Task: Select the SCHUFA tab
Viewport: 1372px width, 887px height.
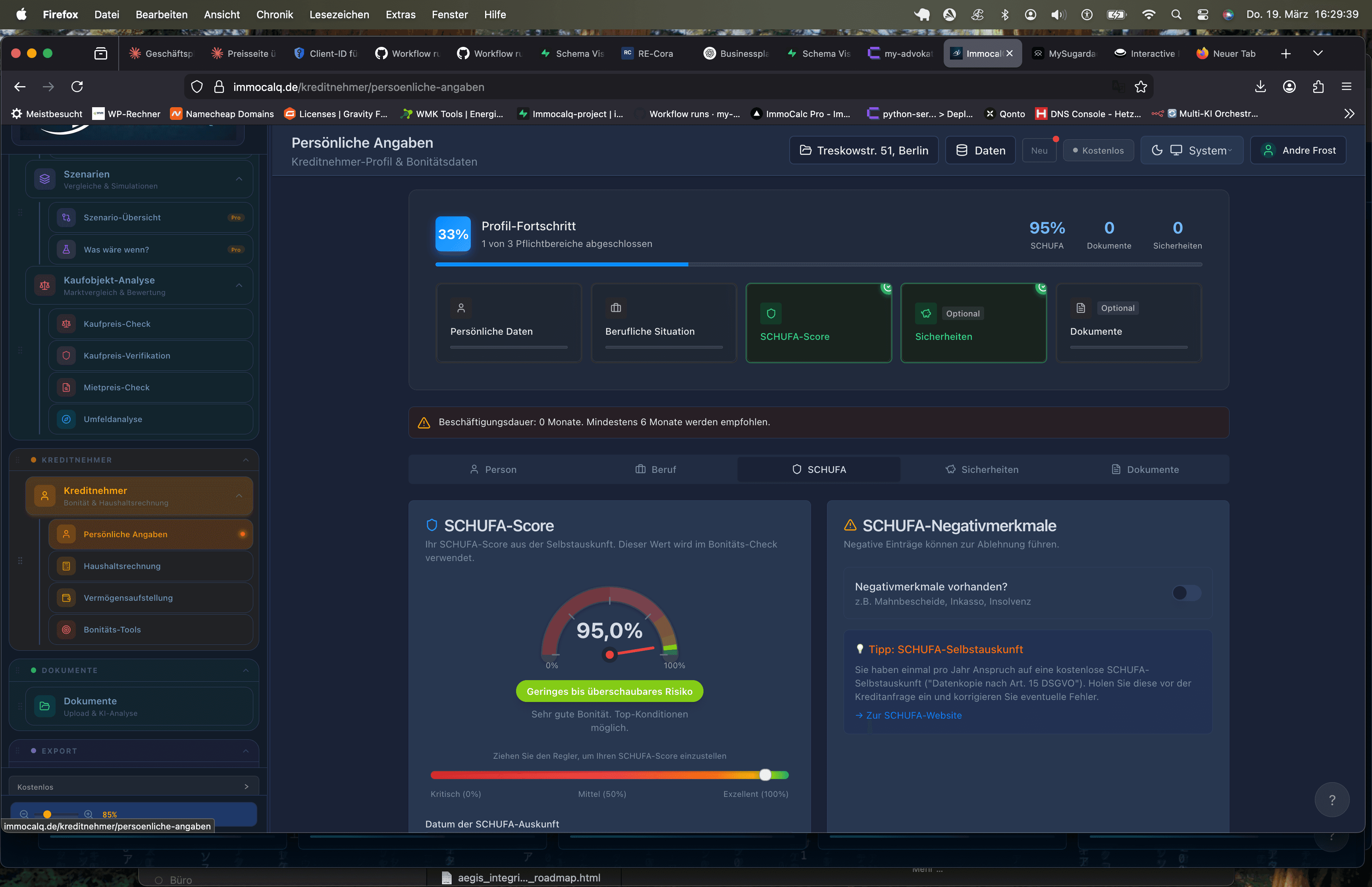Action: point(819,469)
